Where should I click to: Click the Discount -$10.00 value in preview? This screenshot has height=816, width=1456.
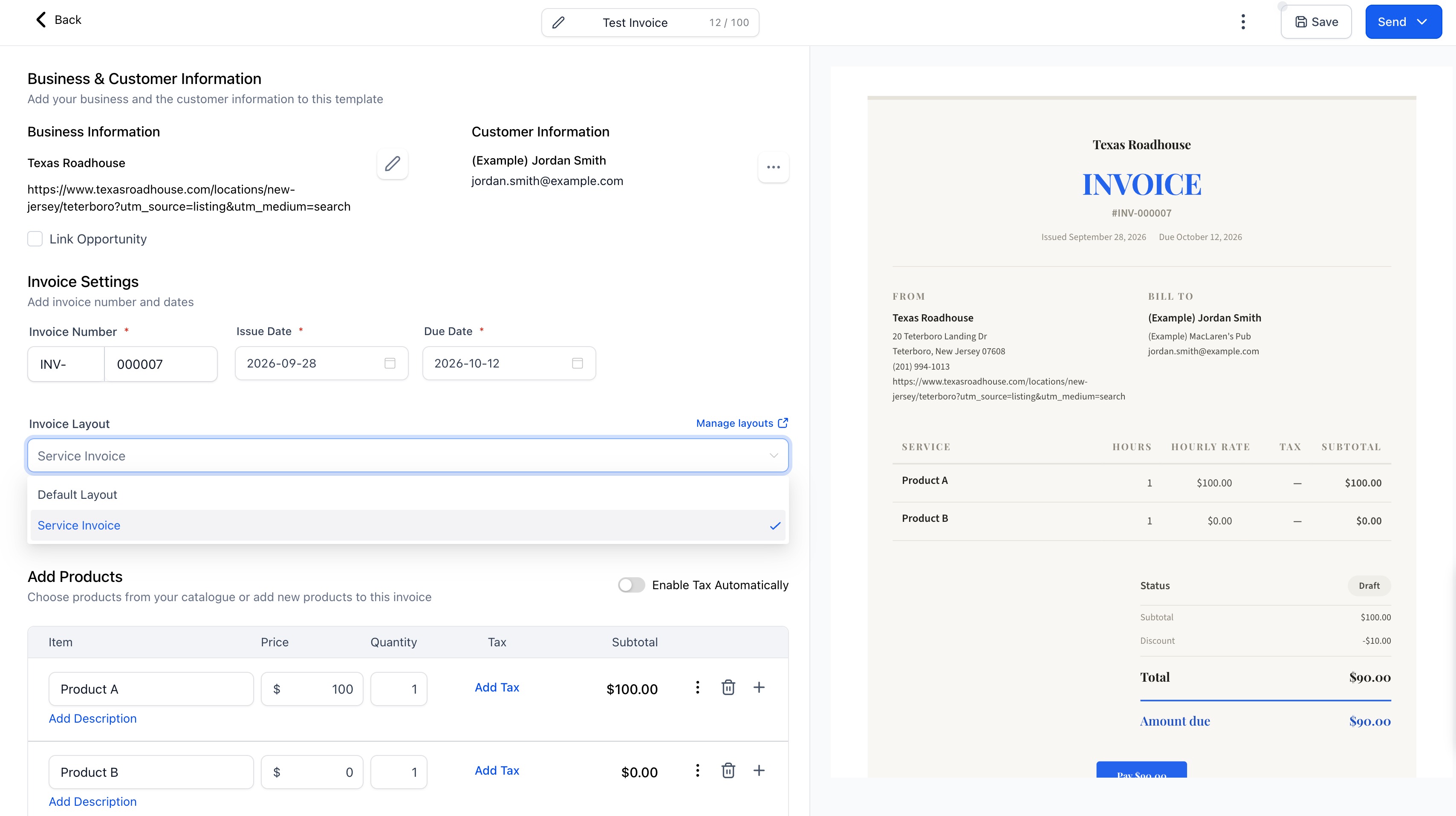pos(1376,641)
